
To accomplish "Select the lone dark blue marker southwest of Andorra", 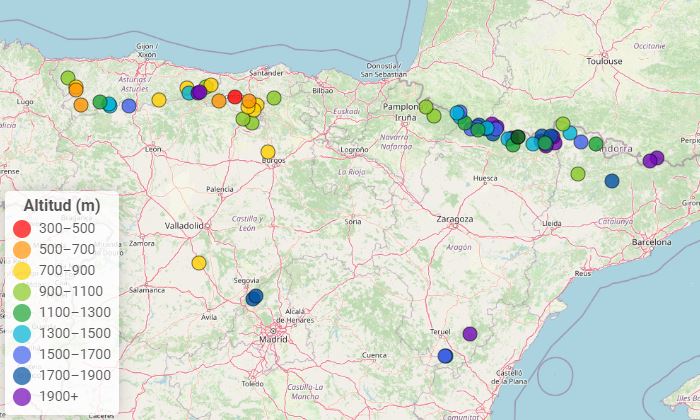I will pyautogui.click(x=612, y=181).
